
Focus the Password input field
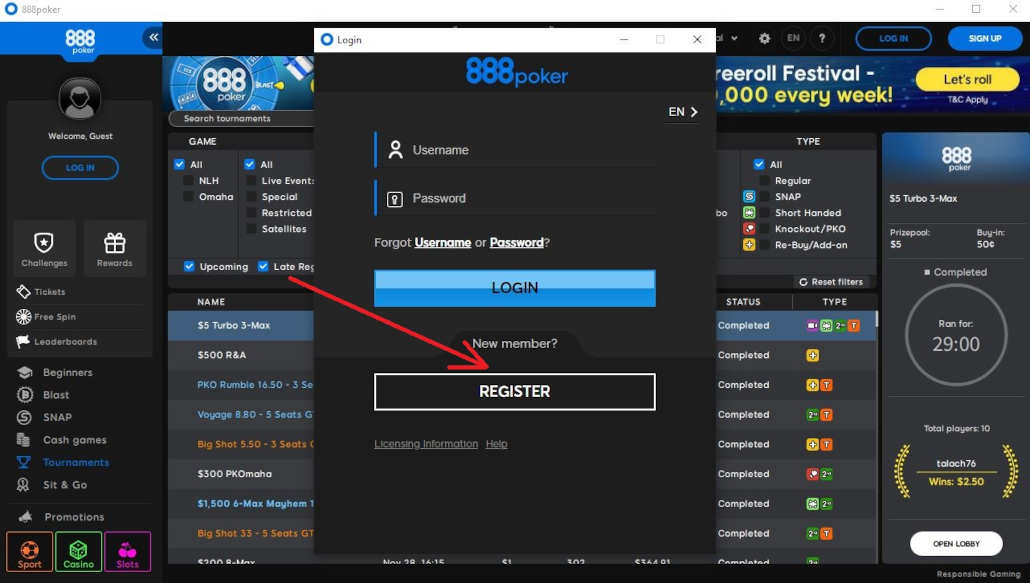coord(515,198)
